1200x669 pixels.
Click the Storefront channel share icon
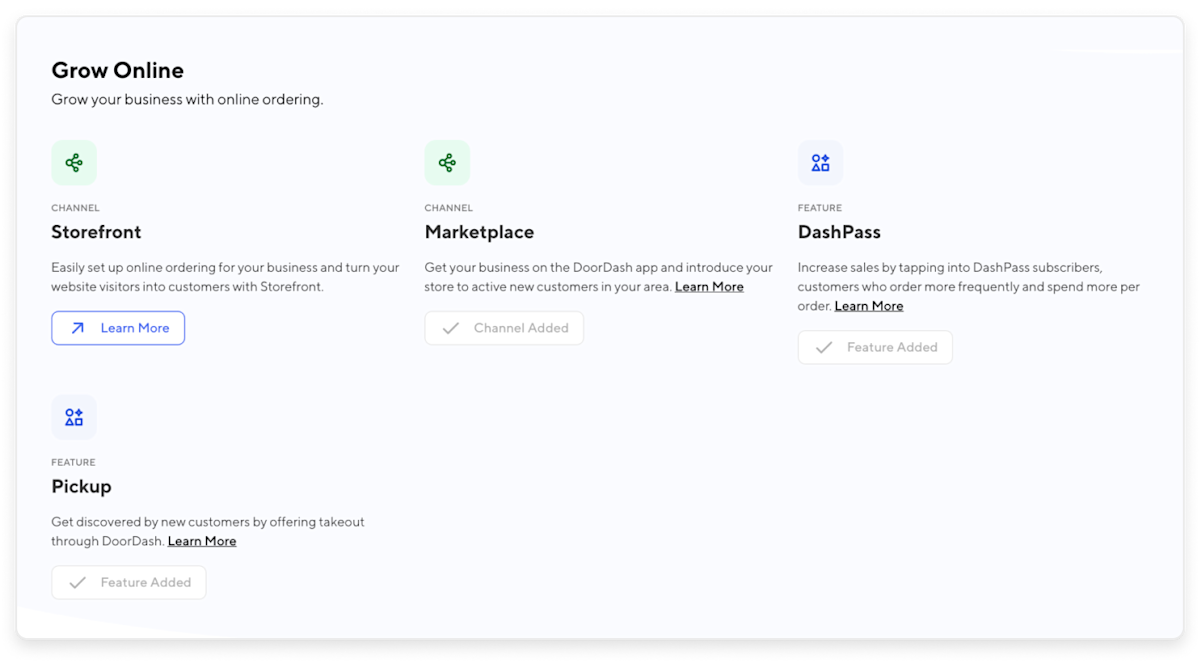pos(74,162)
